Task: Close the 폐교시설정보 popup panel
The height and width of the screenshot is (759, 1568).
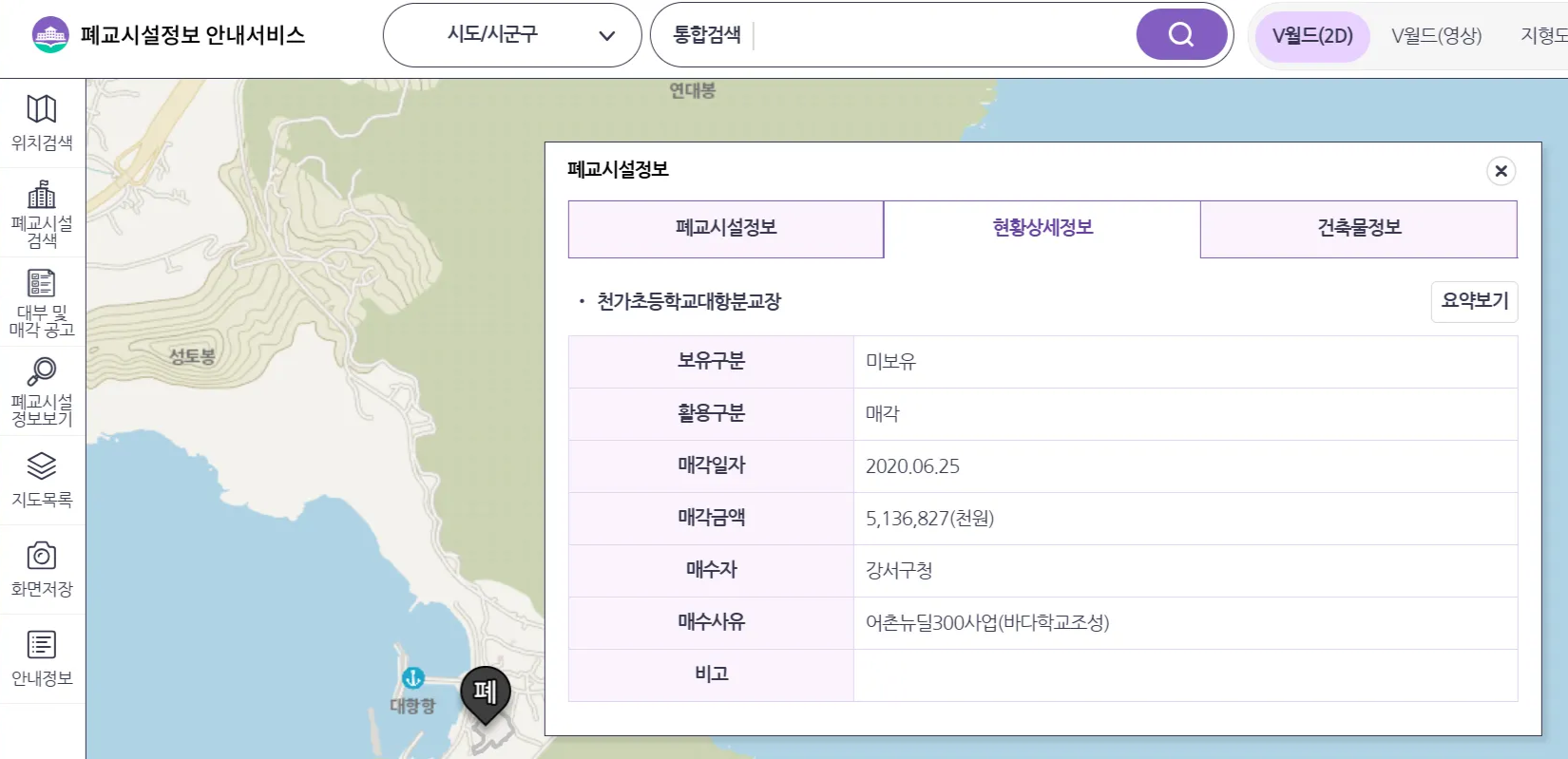Action: point(1501,171)
